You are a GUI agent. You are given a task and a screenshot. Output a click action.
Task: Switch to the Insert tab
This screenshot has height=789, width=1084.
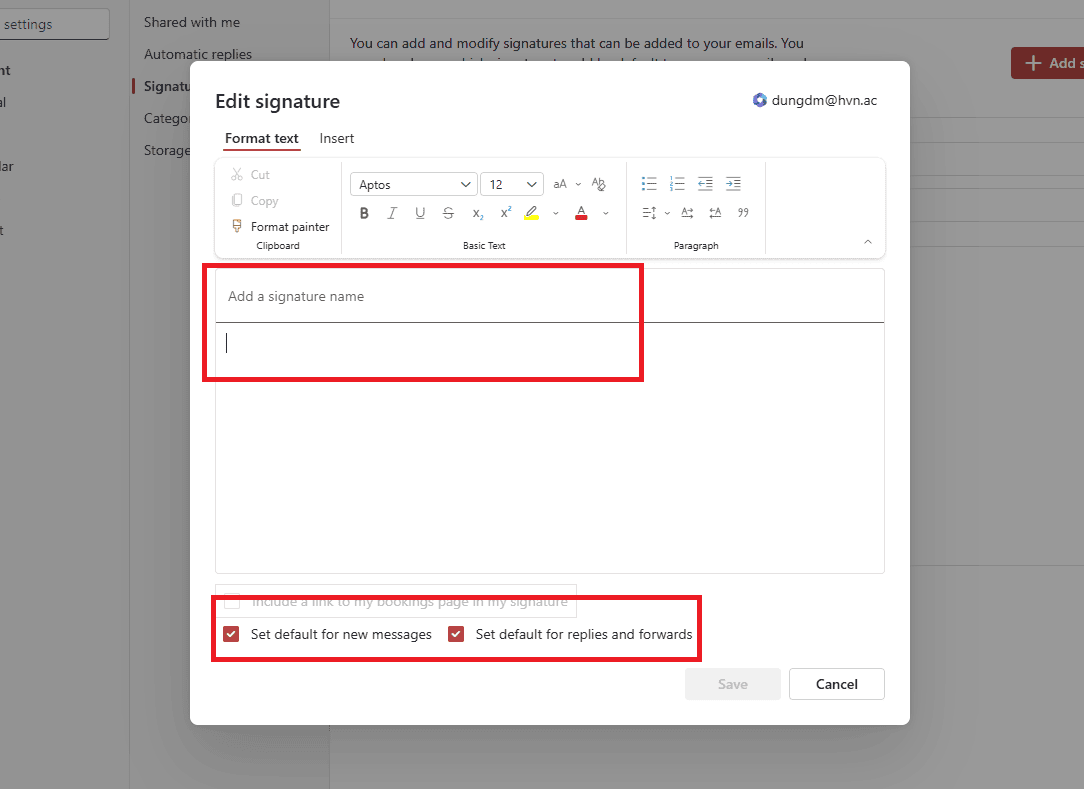[x=337, y=138]
